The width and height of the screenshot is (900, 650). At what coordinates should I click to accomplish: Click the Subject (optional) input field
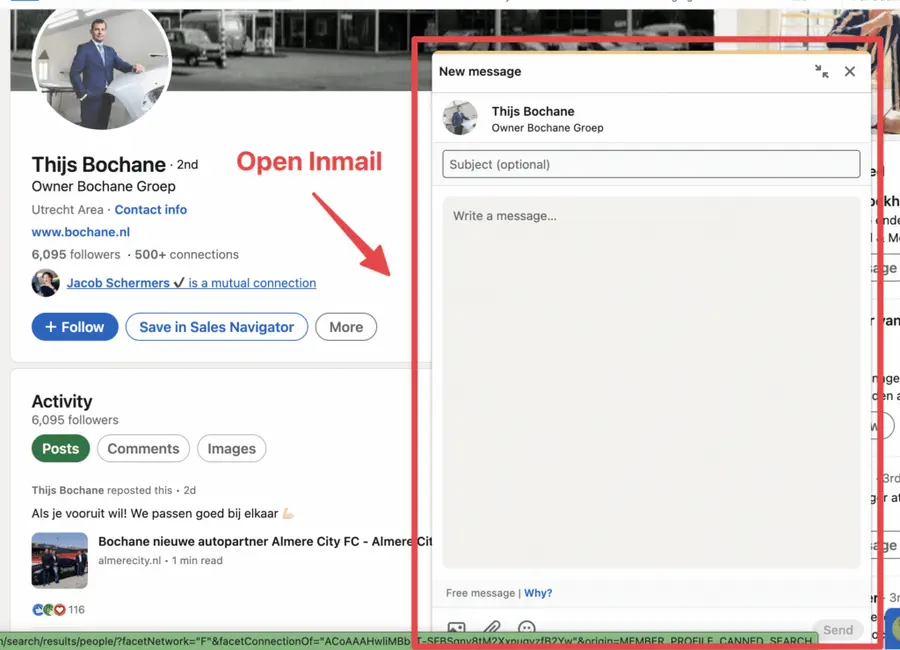650,163
